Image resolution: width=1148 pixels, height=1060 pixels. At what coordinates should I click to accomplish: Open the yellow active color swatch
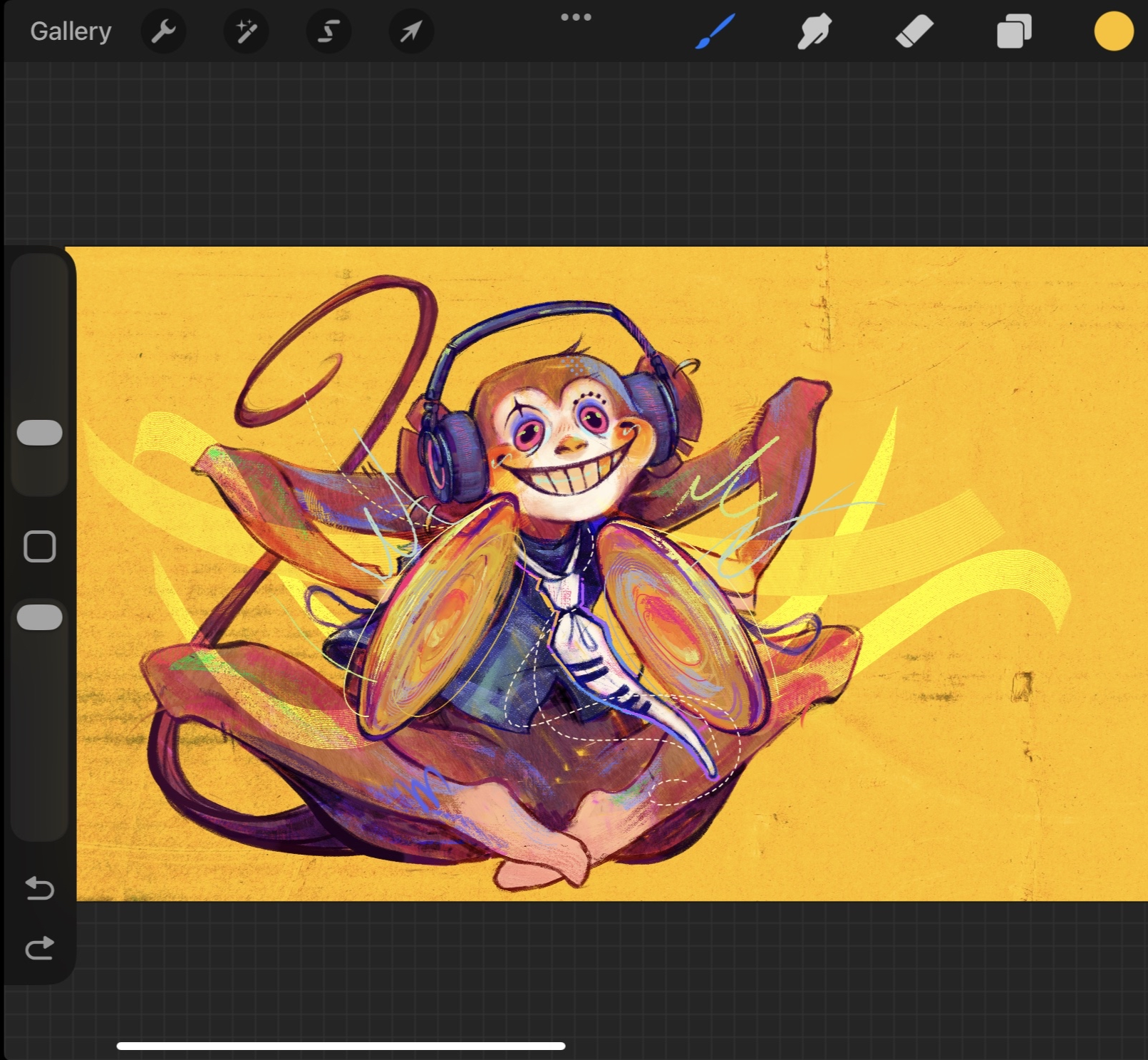[1114, 31]
